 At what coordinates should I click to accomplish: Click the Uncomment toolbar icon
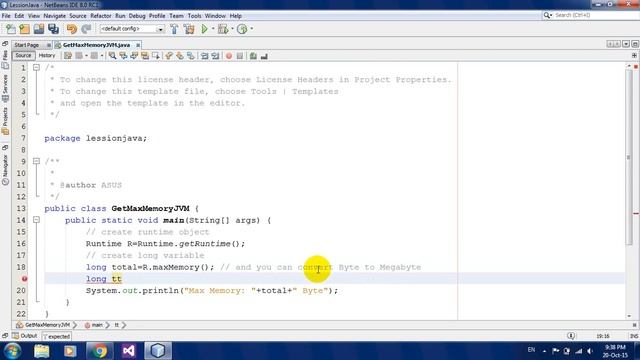click(x=264, y=56)
